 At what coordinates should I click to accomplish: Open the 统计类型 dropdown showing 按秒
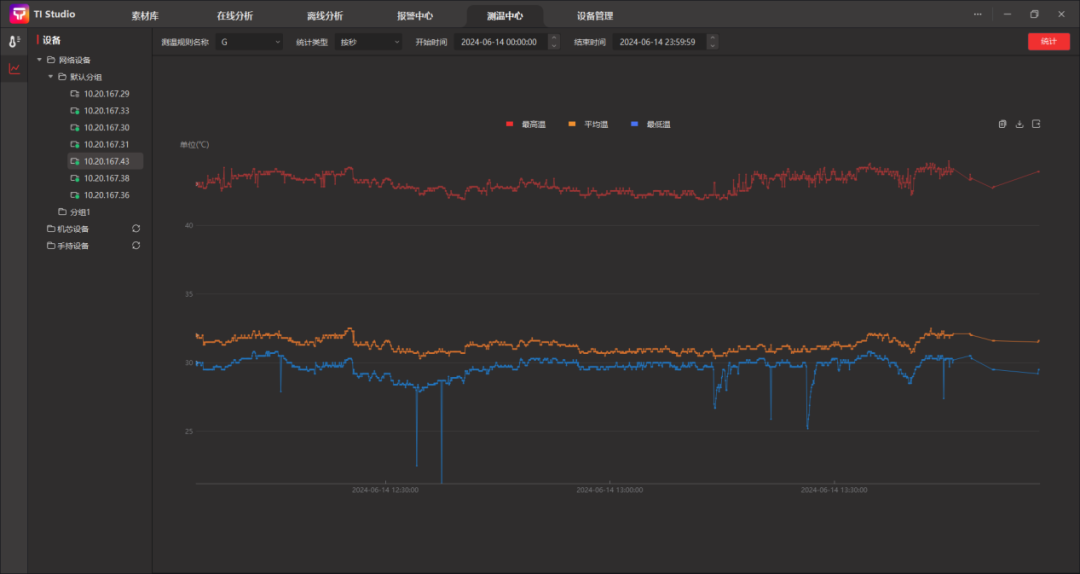click(x=368, y=42)
